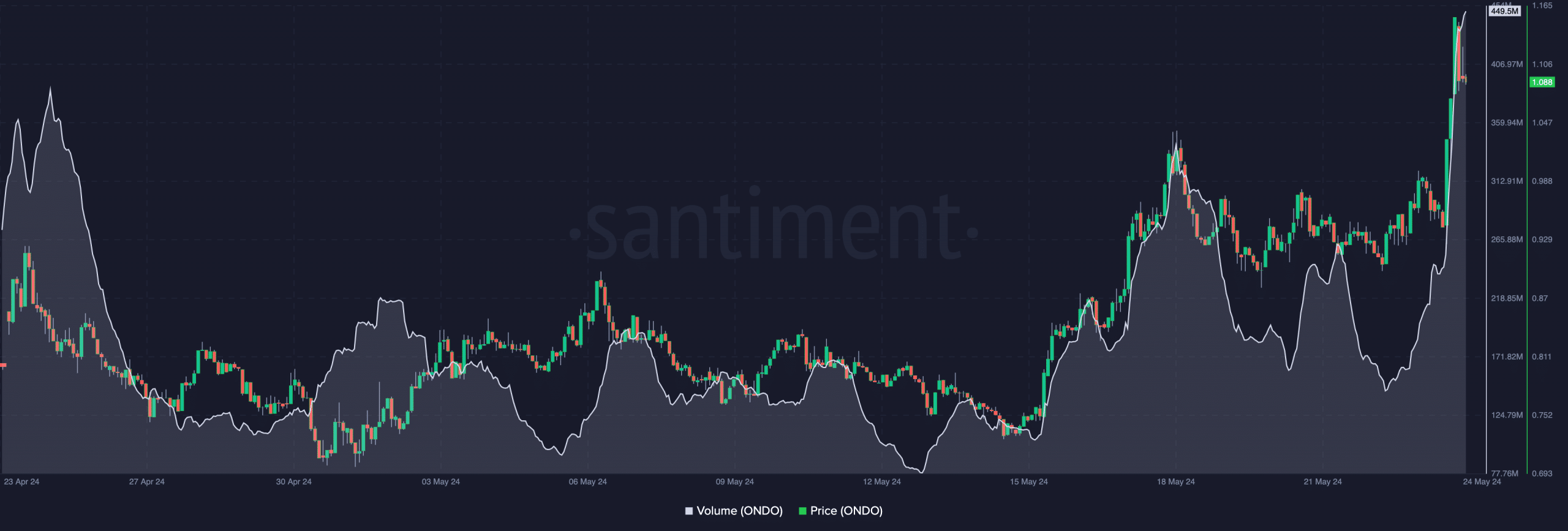Click the 0.811 price axis label
The height and width of the screenshot is (531, 1568).
click(x=1542, y=356)
